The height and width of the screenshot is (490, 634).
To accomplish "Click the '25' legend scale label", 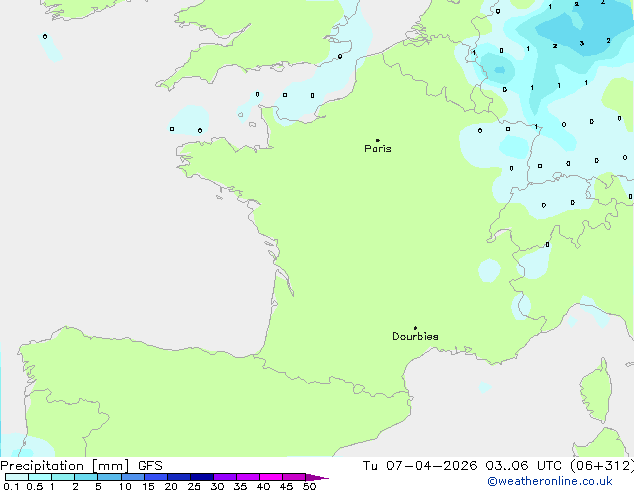I will coord(194,486).
